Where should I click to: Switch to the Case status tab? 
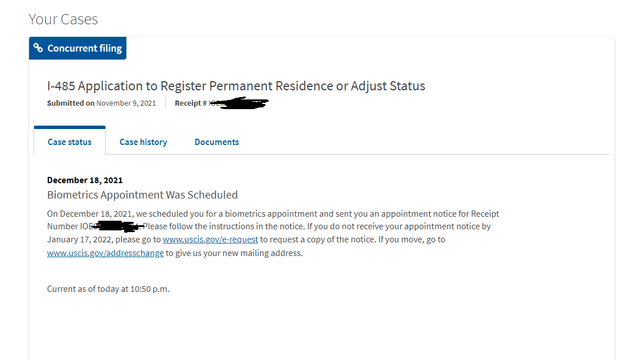pos(69,141)
